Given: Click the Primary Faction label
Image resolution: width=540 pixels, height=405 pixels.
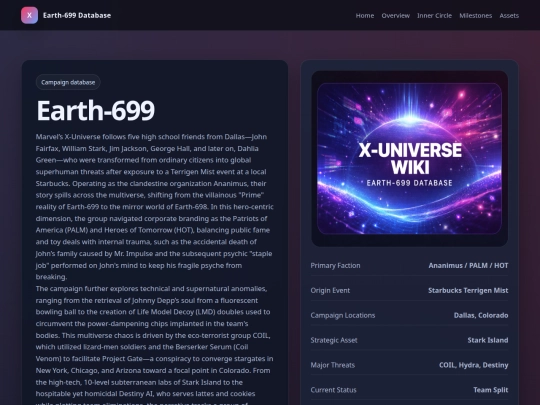Looking at the screenshot, I should click(335, 266).
